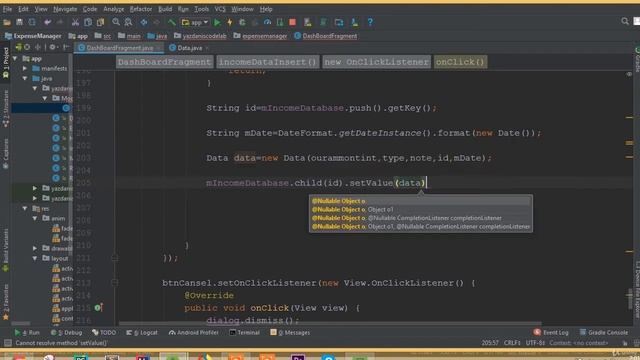Switch to the Data.java tab
640x360 pixels.
tap(189, 48)
